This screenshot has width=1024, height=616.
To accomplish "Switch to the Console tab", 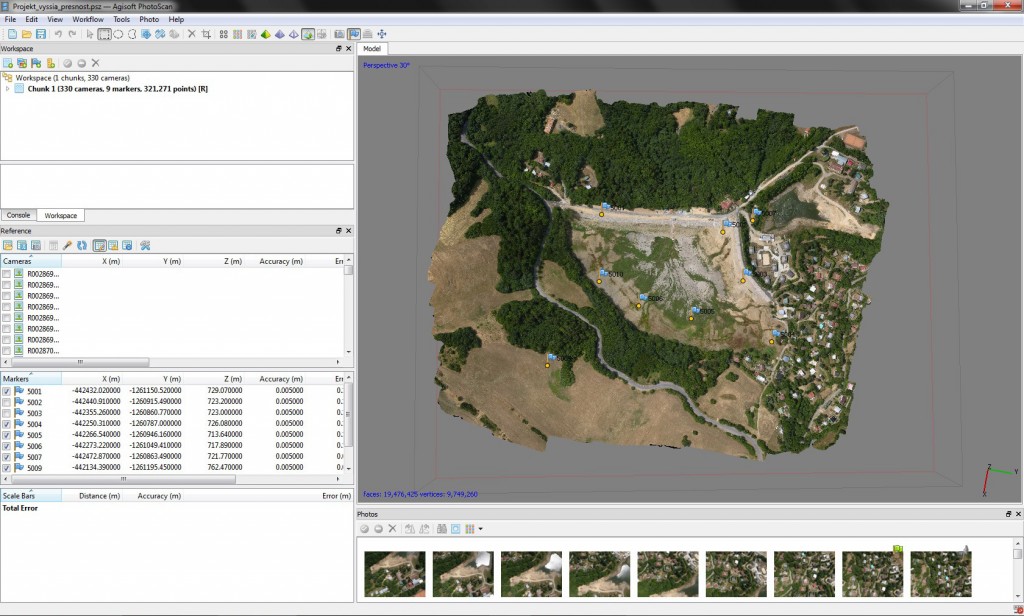I will click(x=18, y=215).
